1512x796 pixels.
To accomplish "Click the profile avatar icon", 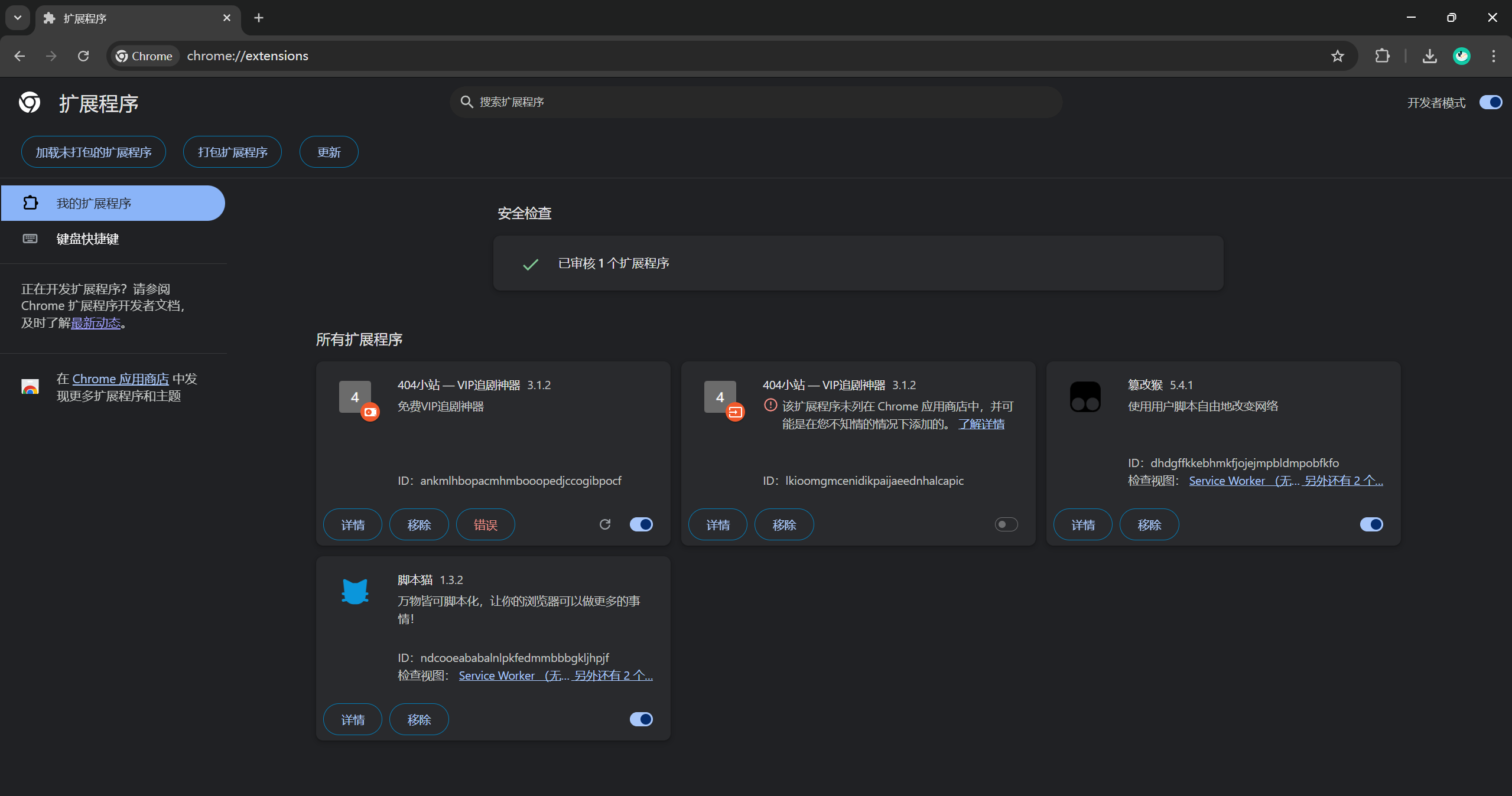I will click(x=1461, y=56).
